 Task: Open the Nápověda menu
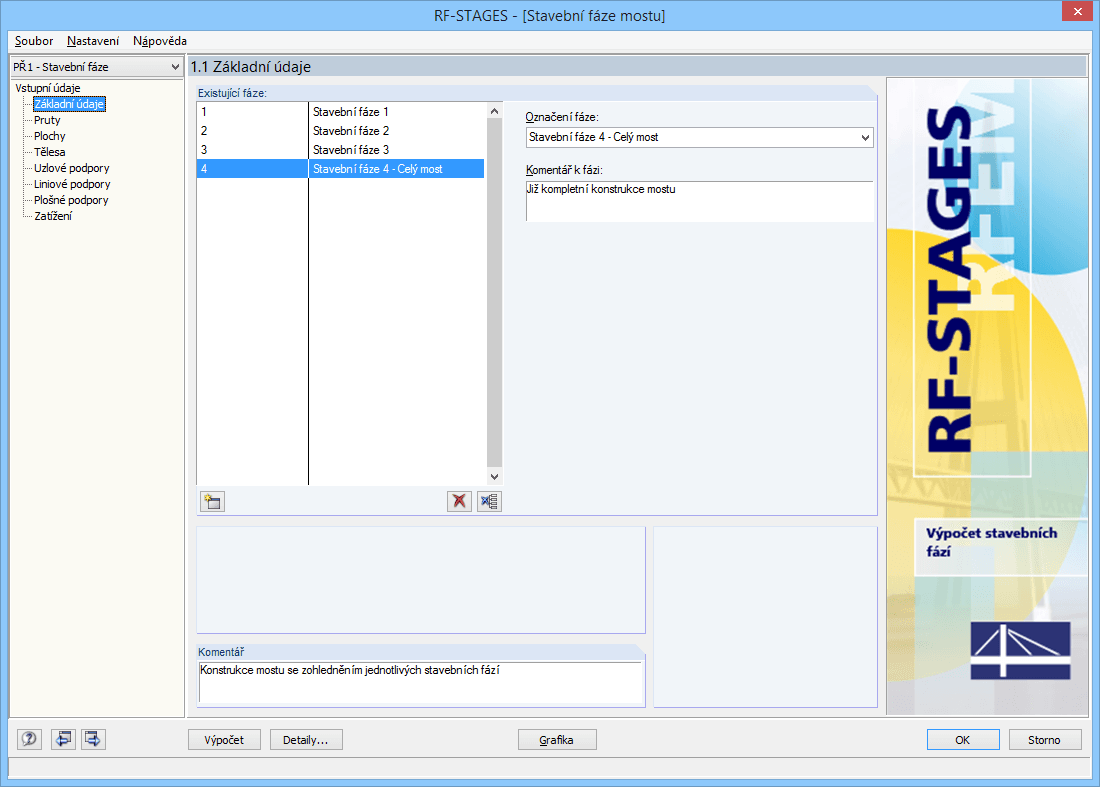pyautogui.click(x=160, y=41)
